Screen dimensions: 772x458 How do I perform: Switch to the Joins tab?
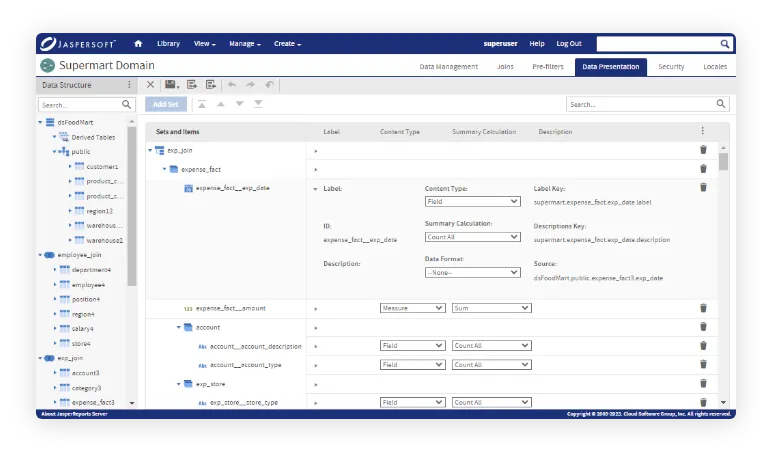click(x=505, y=66)
